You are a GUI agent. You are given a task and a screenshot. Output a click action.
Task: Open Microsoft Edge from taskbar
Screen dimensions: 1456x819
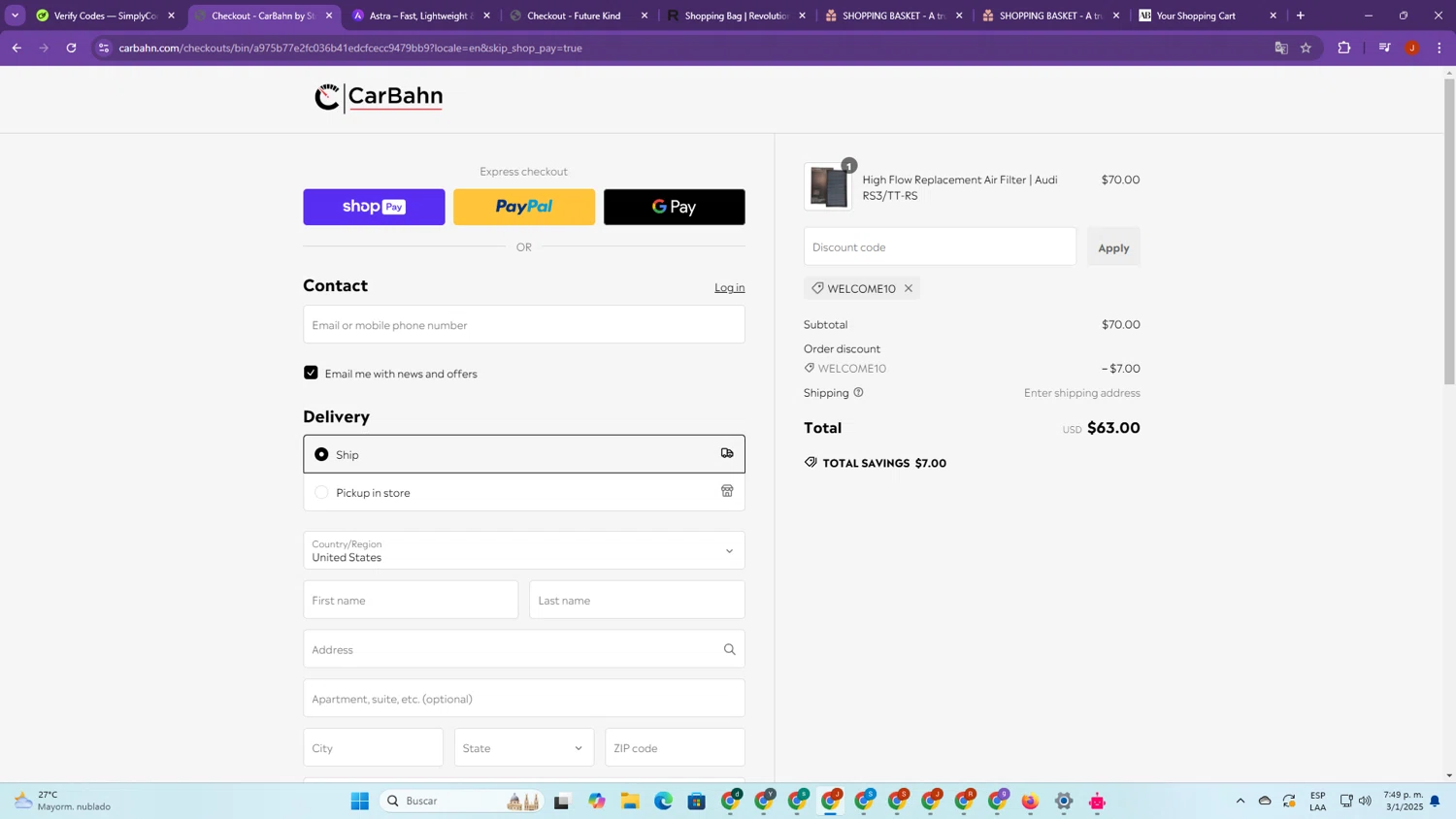coord(663,801)
